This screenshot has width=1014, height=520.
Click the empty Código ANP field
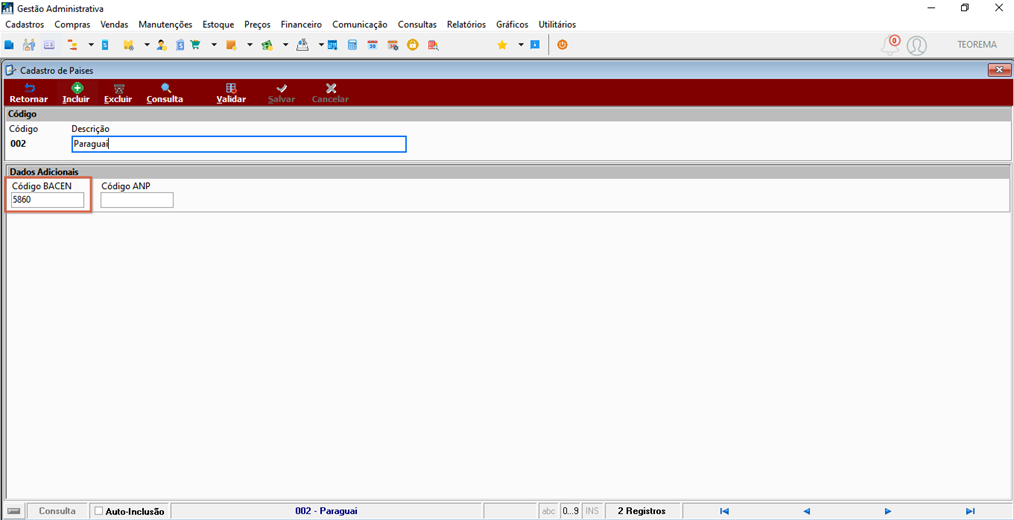click(x=137, y=200)
